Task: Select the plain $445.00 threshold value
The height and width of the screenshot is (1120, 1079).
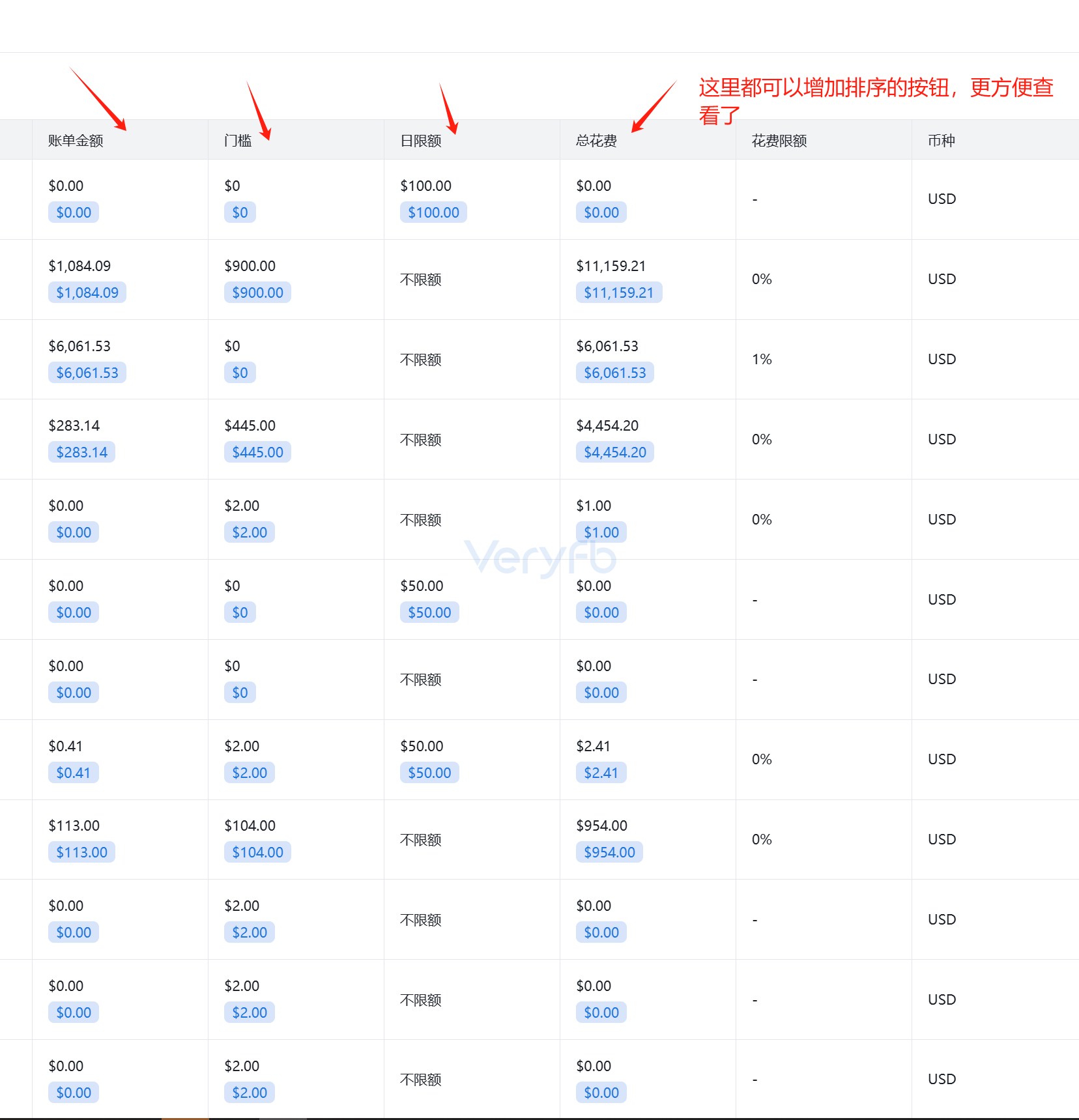Action: click(250, 425)
